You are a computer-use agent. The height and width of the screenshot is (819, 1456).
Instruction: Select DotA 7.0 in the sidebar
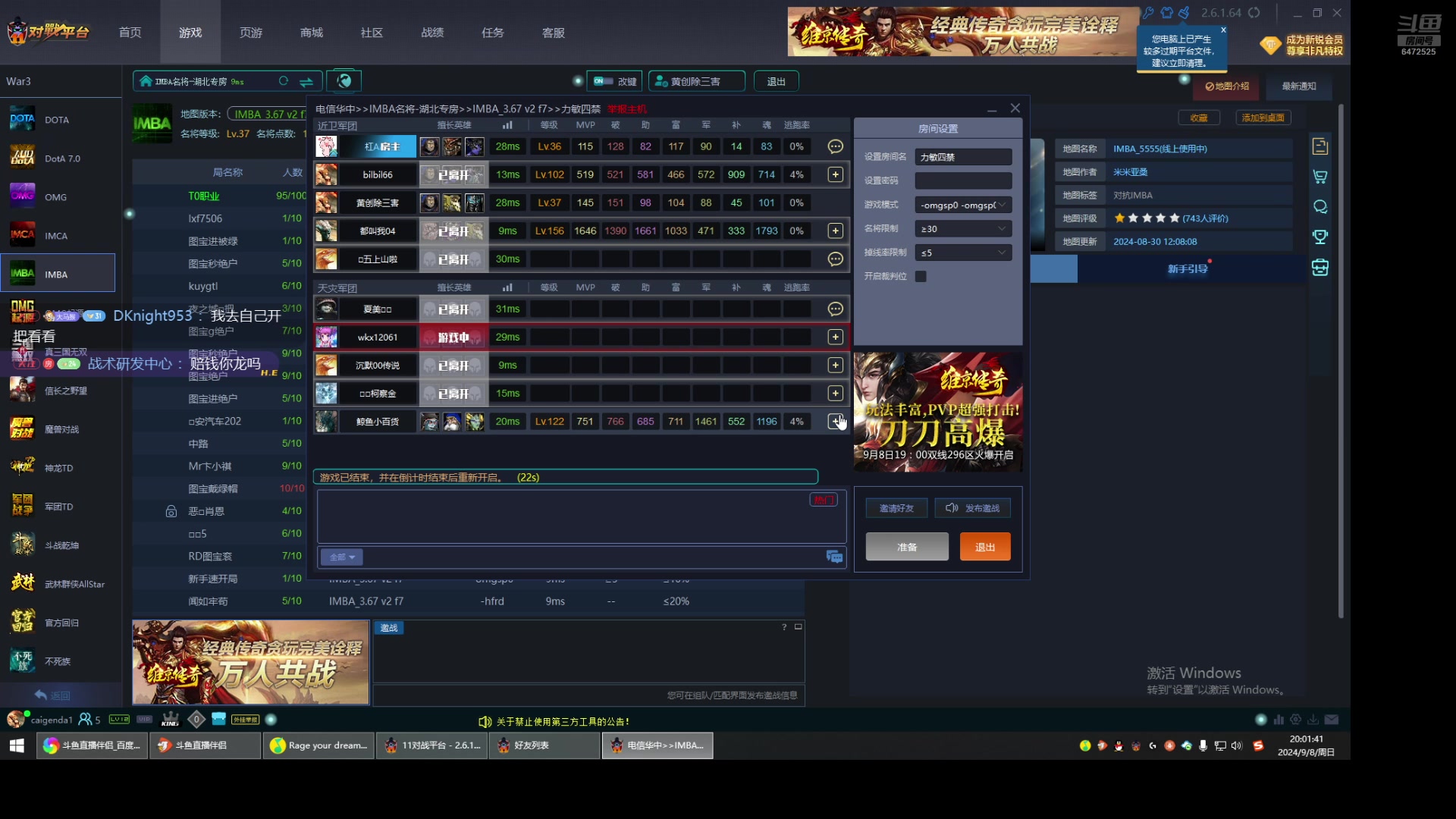pyautogui.click(x=58, y=158)
